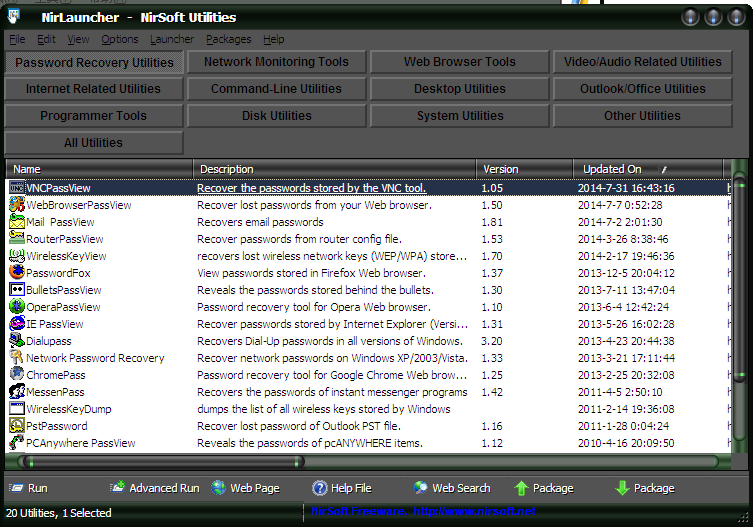Click the Web Search toolbar icon
This screenshot has width=753, height=527.
point(420,488)
